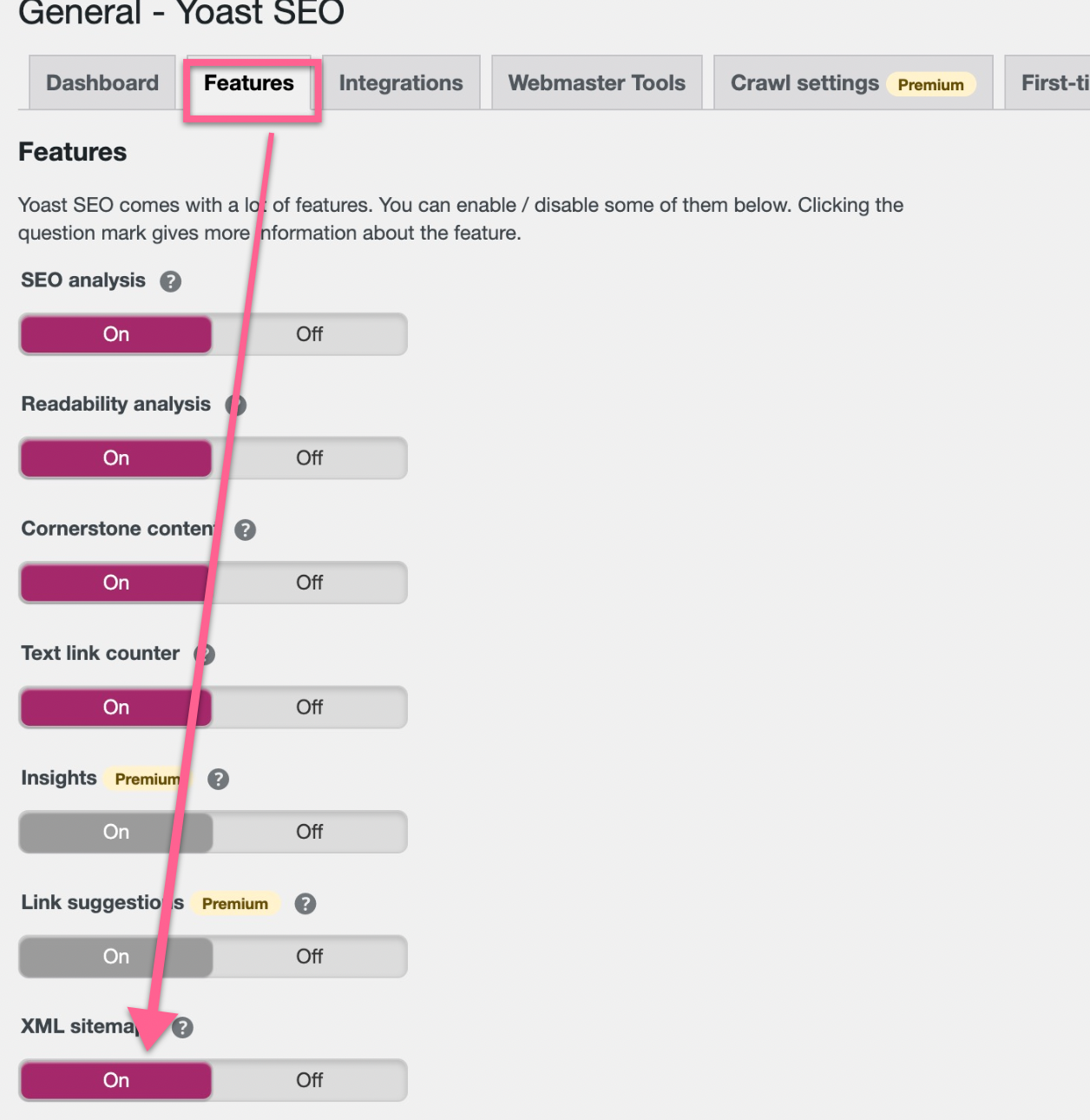Click the XML sitemaps help icon
The height and width of the screenshot is (1120, 1090).
pos(183,1028)
